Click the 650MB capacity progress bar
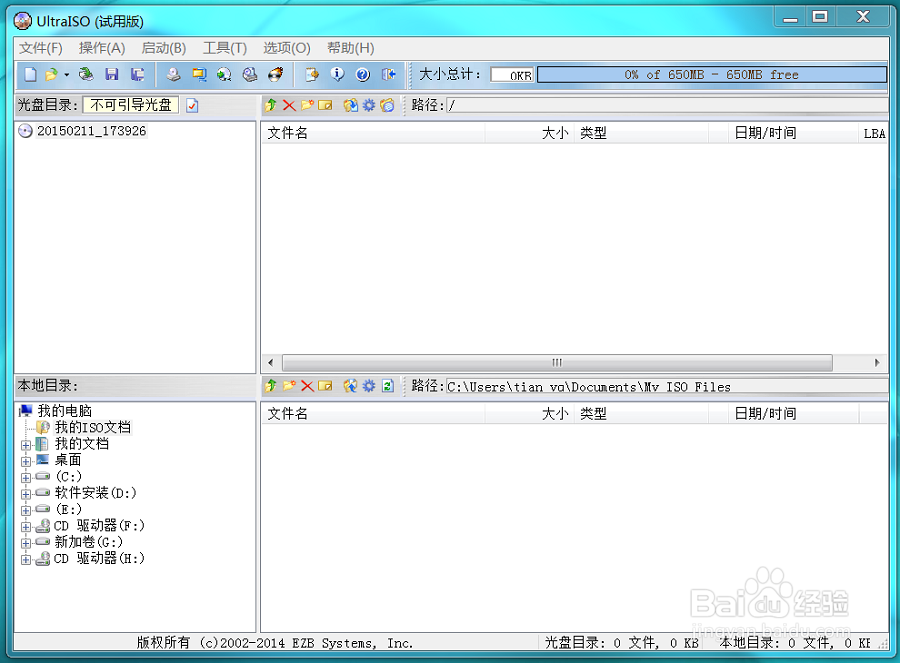The height and width of the screenshot is (663, 900). tap(712, 75)
